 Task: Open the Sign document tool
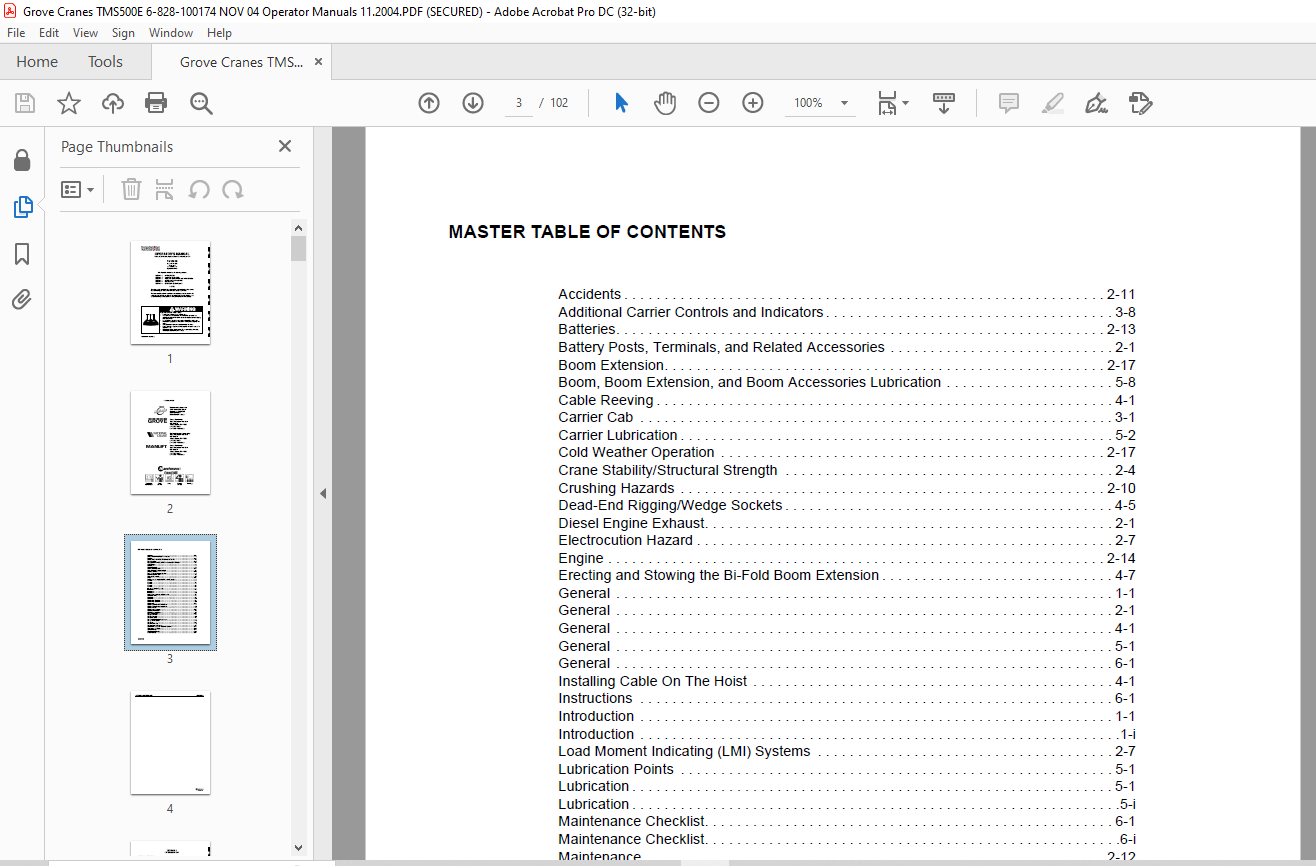tap(1096, 103)
